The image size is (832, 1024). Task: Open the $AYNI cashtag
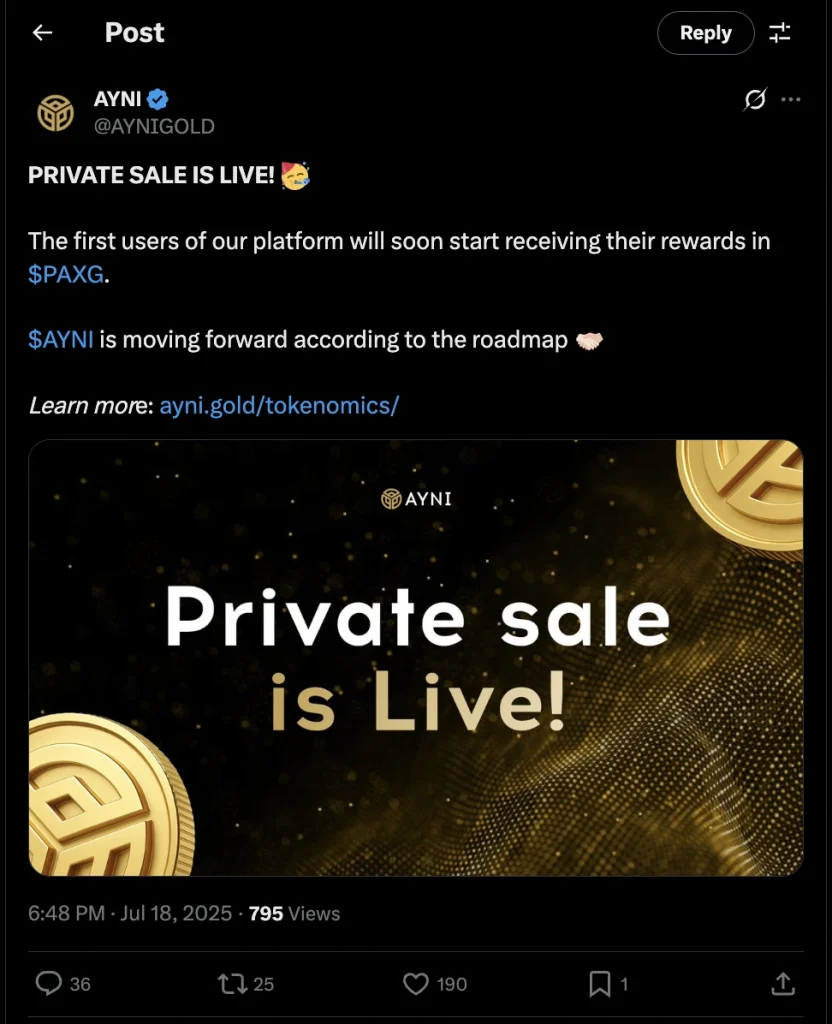coord(60,339)
